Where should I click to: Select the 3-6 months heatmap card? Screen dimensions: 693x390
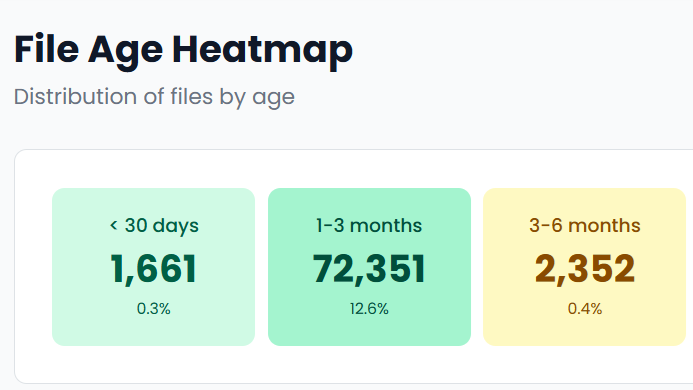coord(584,267)
